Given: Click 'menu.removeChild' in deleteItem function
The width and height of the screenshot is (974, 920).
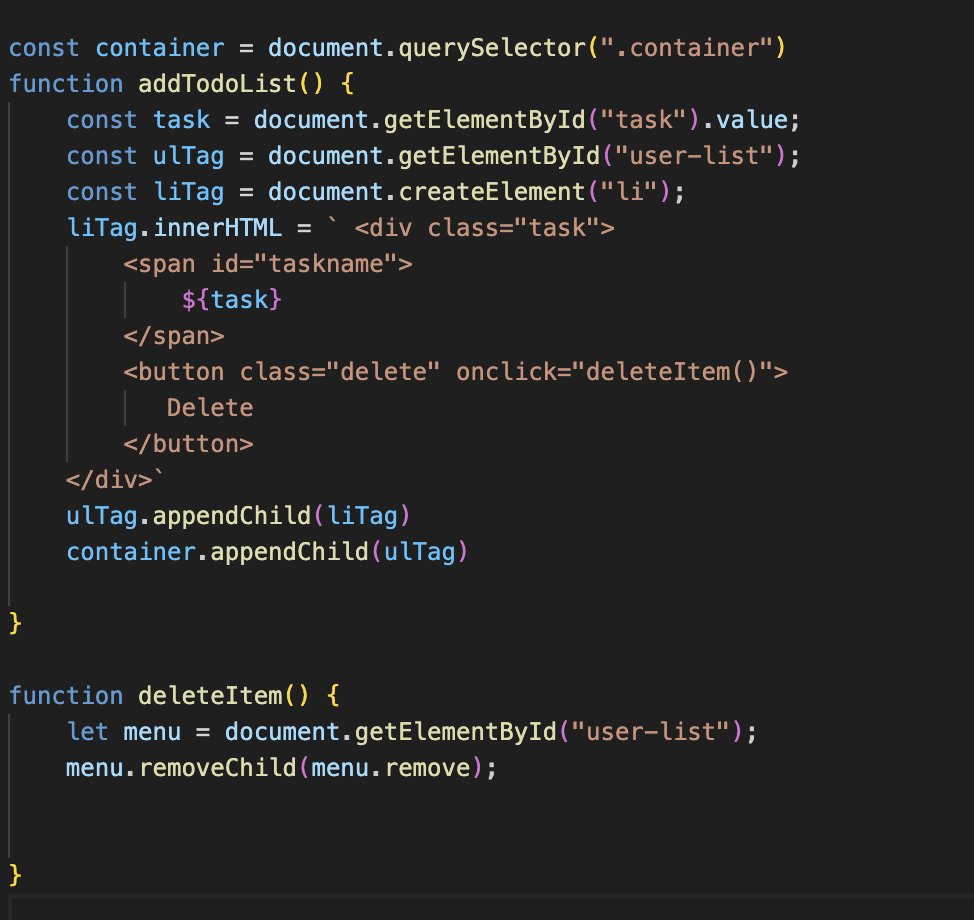Looking at the screenshot, I should coord(181,768).
